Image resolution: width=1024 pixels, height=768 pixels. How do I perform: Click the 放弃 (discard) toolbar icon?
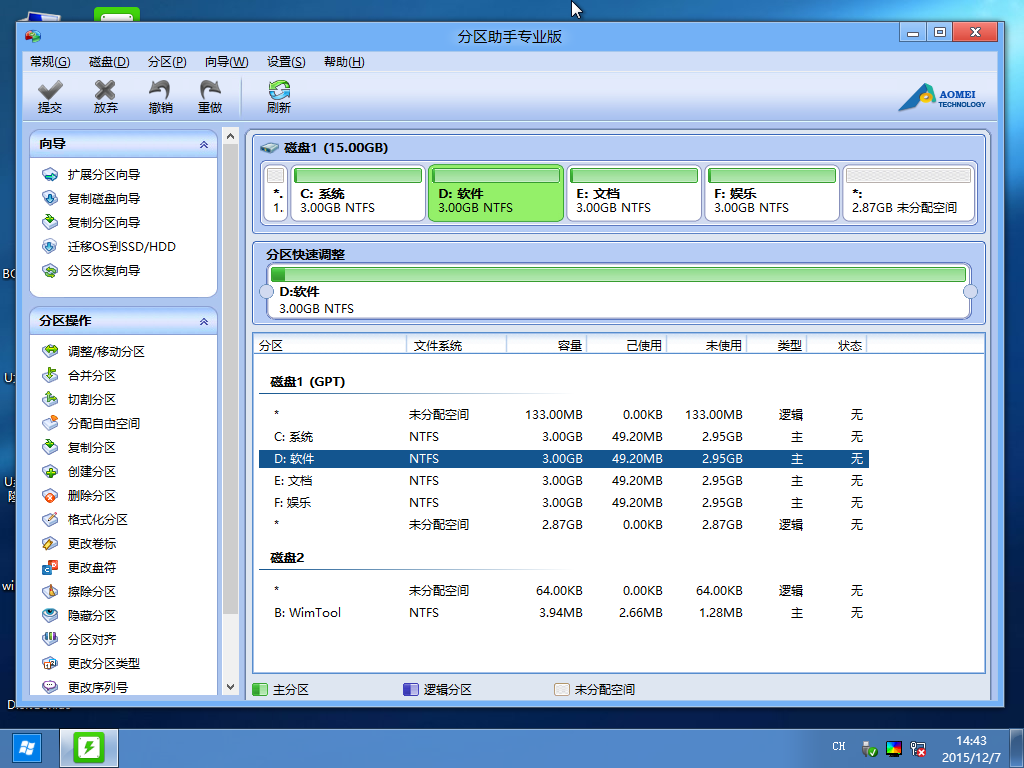105,97
